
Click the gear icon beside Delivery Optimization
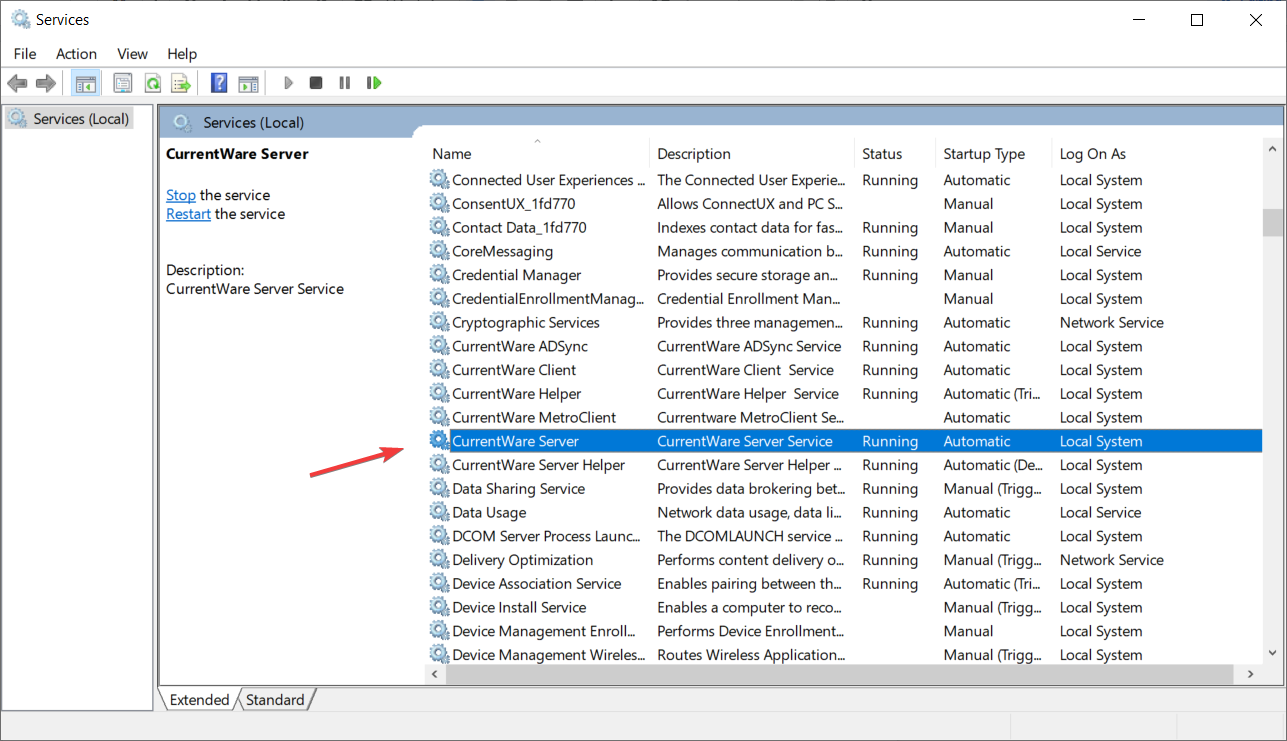click(439, 560)
